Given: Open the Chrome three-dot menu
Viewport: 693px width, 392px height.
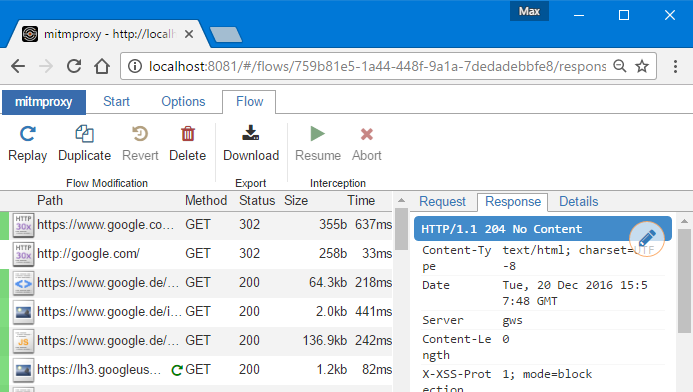Looking at the screenshot, I should (x=675, y=66).
